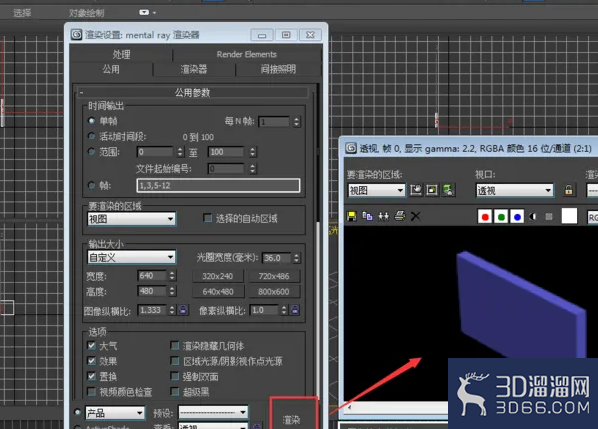
Task: Toggle the 效果 checkbox
Action: 92,361
